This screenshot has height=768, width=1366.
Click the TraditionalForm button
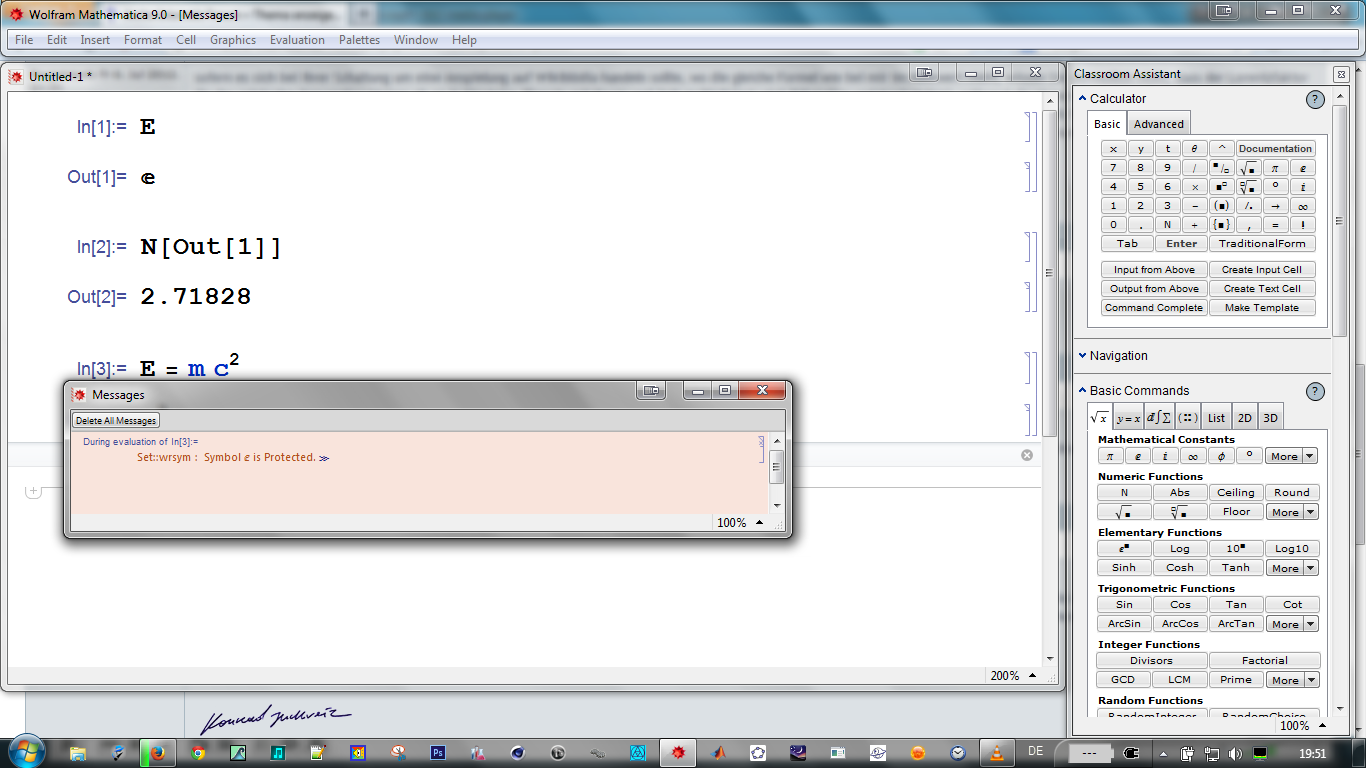point(1262,244)
